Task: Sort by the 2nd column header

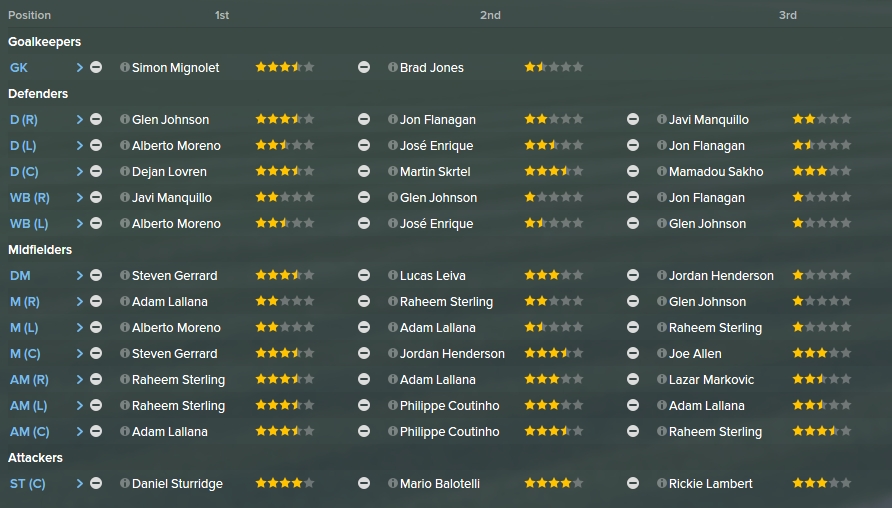Action: coord(490,15)
